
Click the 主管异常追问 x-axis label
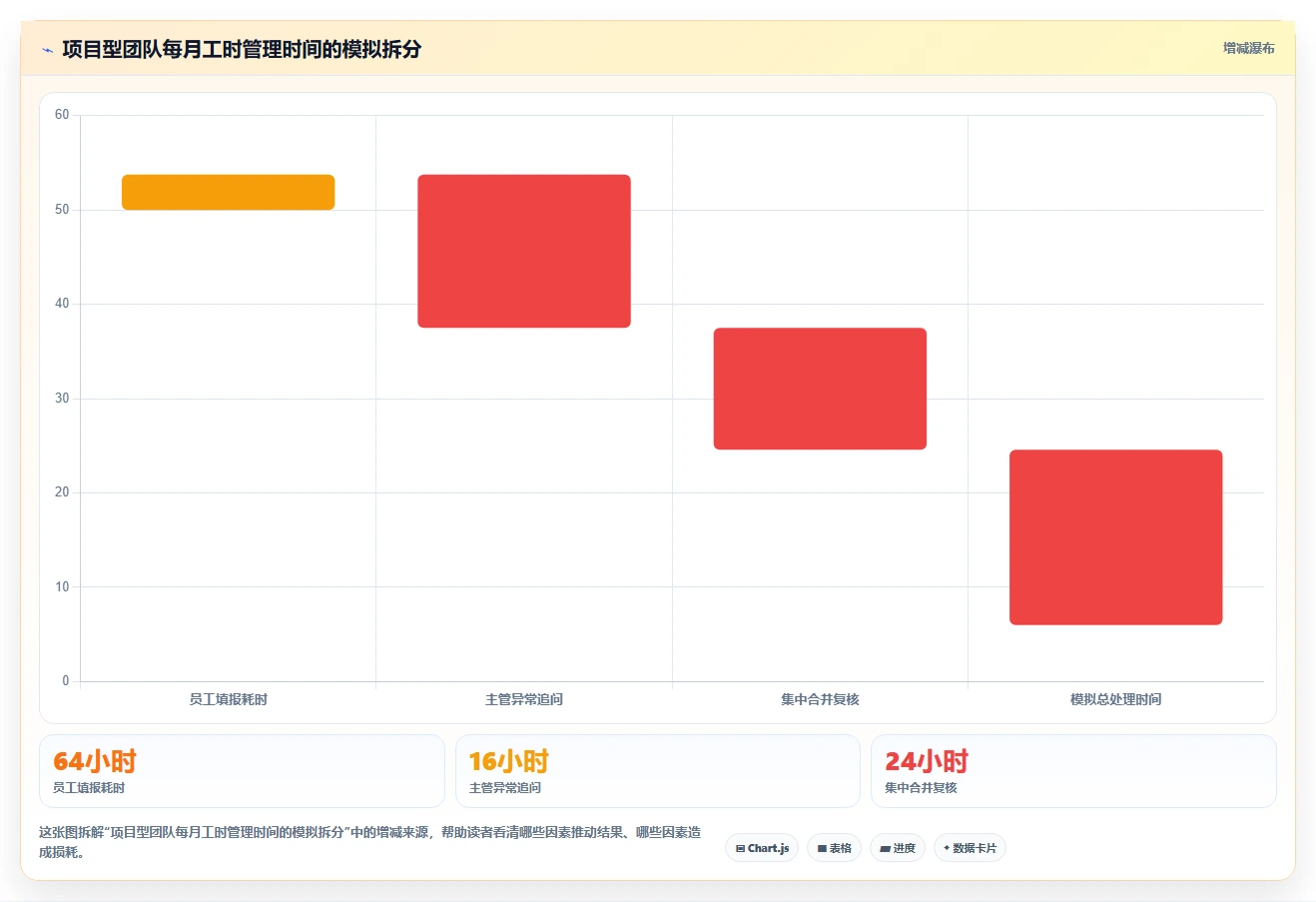(524, 699)
